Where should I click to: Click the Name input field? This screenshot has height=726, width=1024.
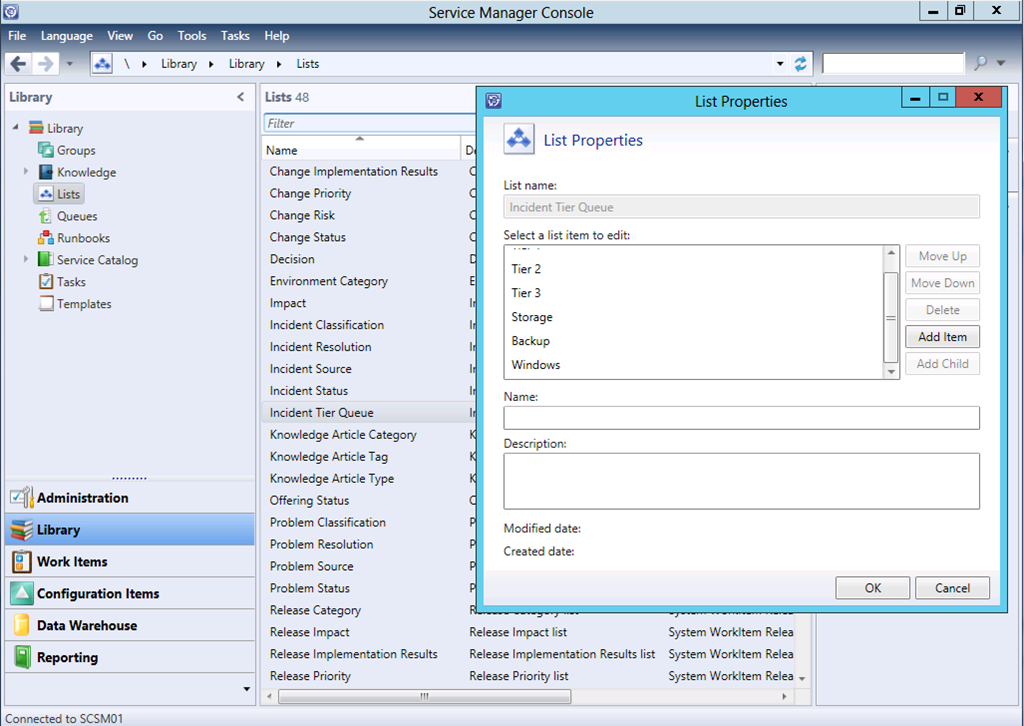(x=741, y=418)
